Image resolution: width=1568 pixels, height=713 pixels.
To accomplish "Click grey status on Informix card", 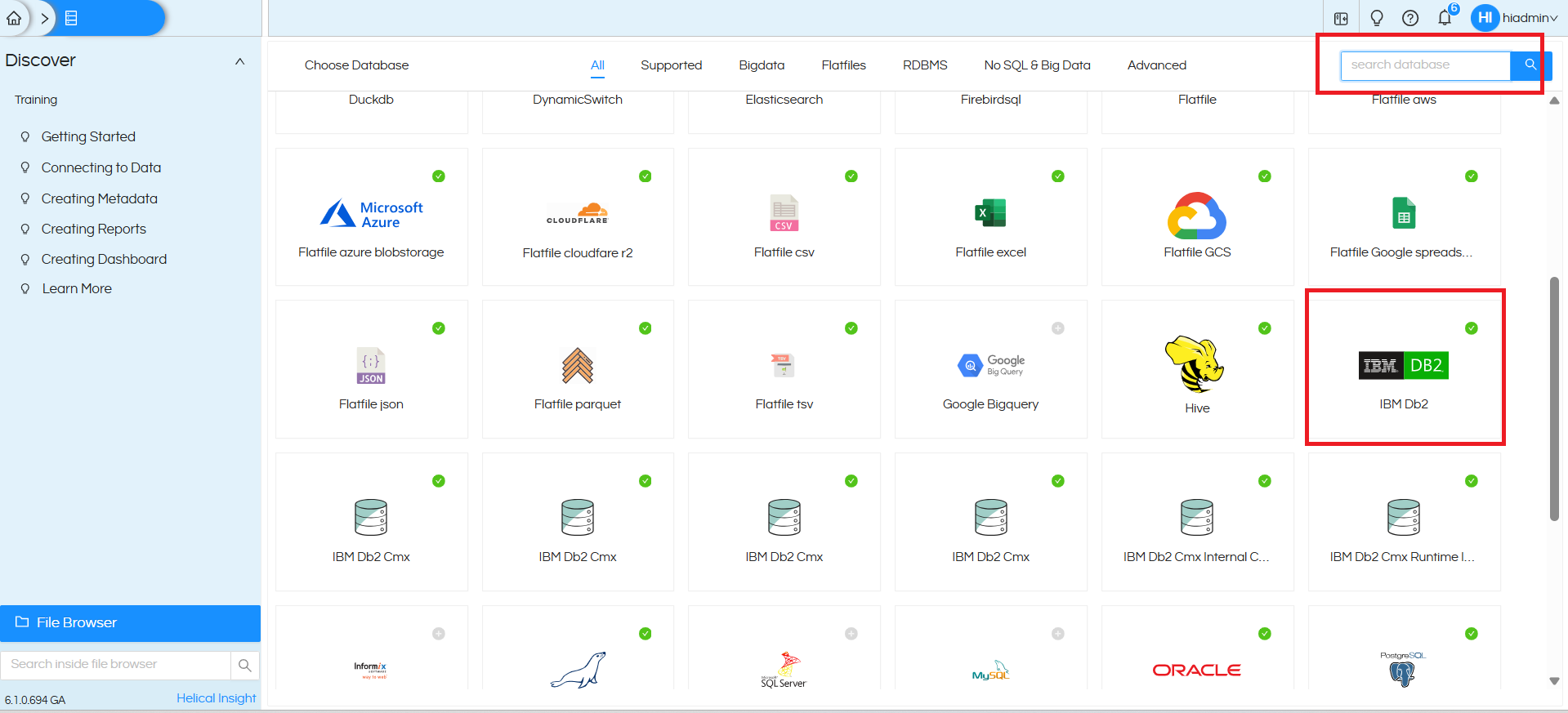I will pyautogui.click(x=439, y=634).
